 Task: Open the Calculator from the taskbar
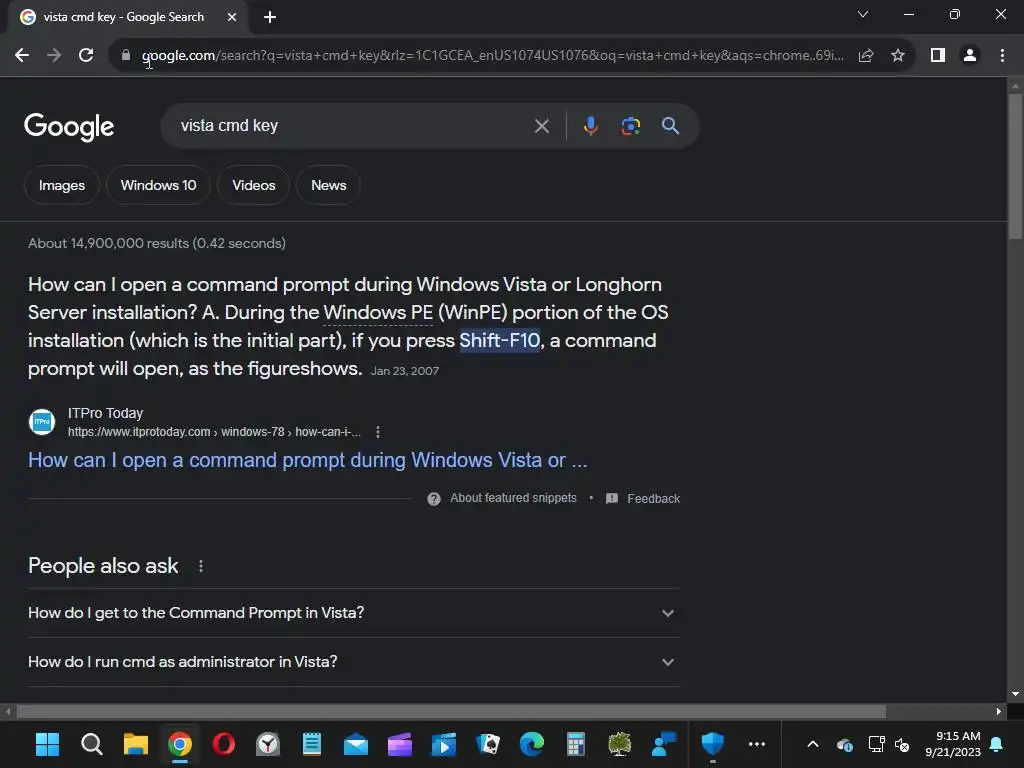click(575, 744)
